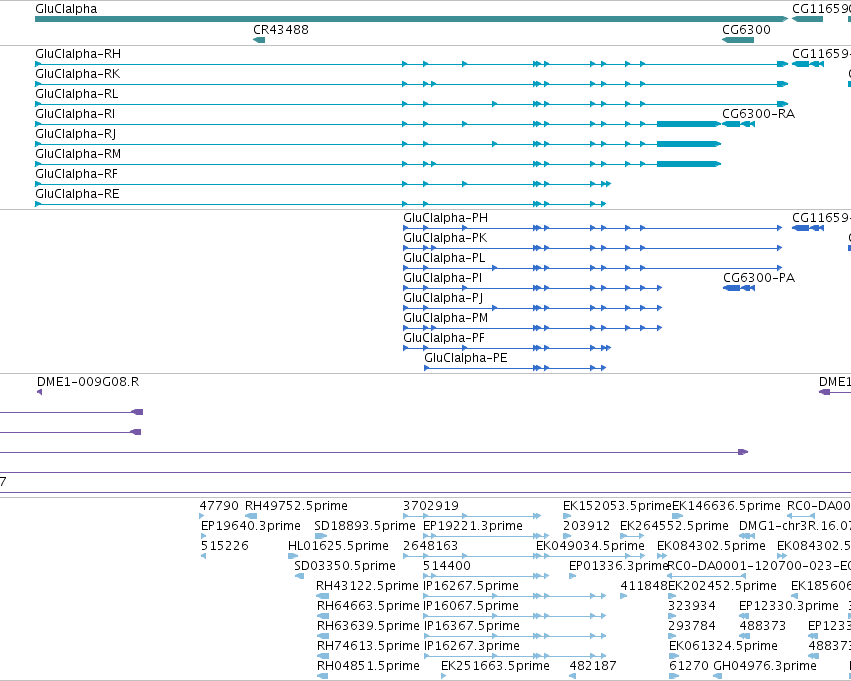
Task: Click the 3702919 feature label
Action: pyautogui.click(x=430, y=506)
